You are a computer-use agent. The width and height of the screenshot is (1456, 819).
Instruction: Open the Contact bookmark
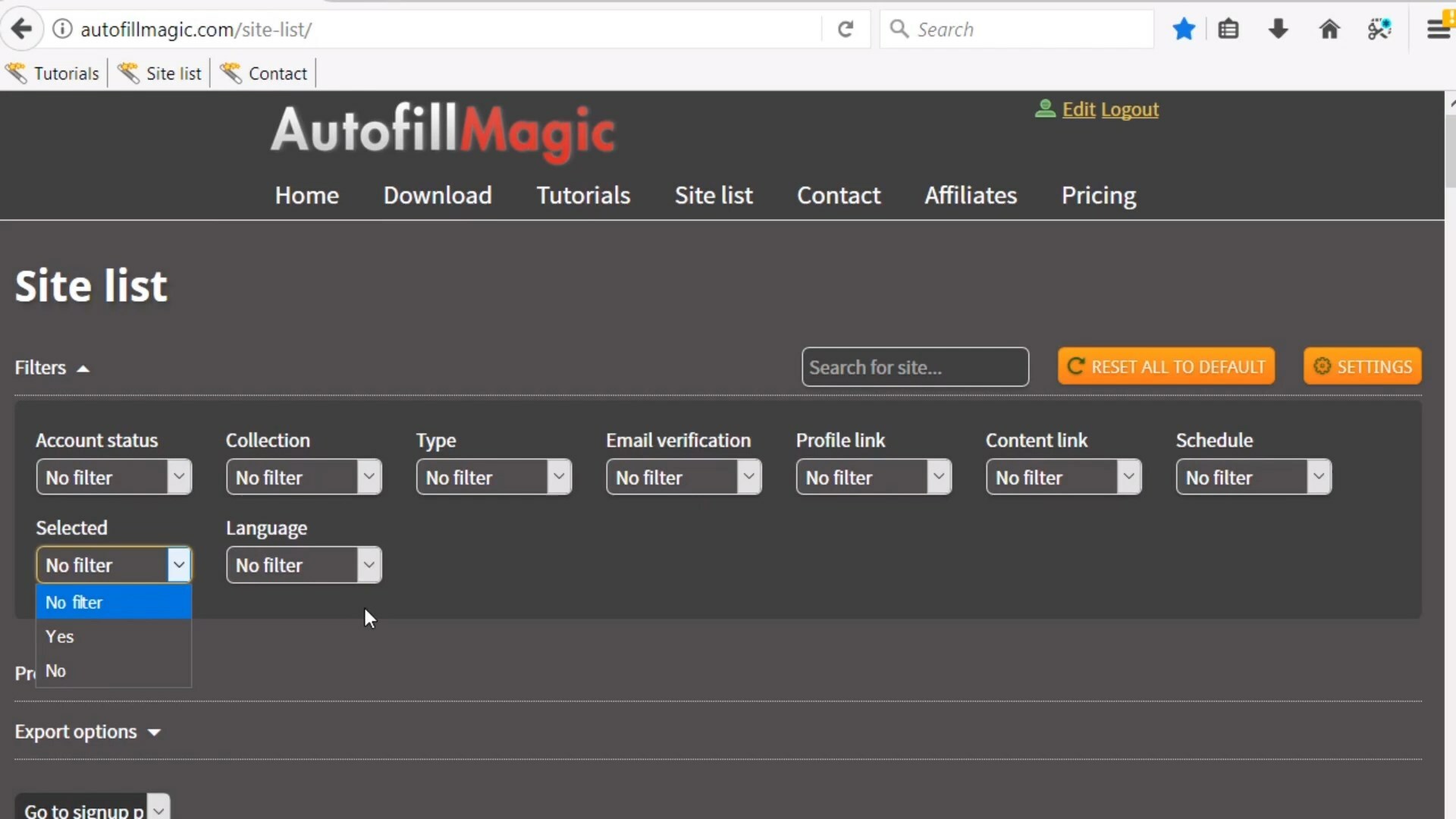263,74
